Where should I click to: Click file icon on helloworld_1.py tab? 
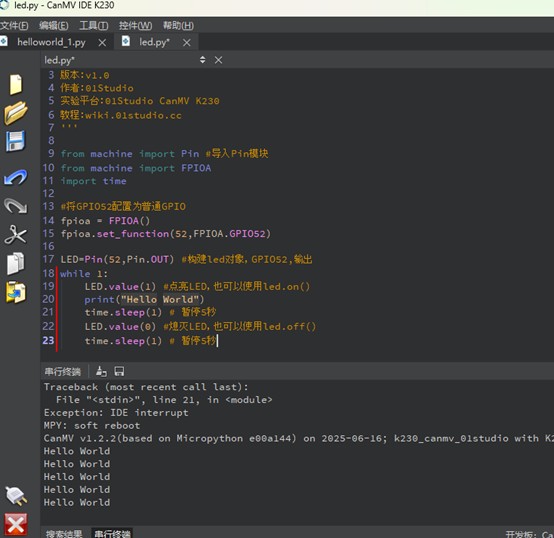point(4,41)
